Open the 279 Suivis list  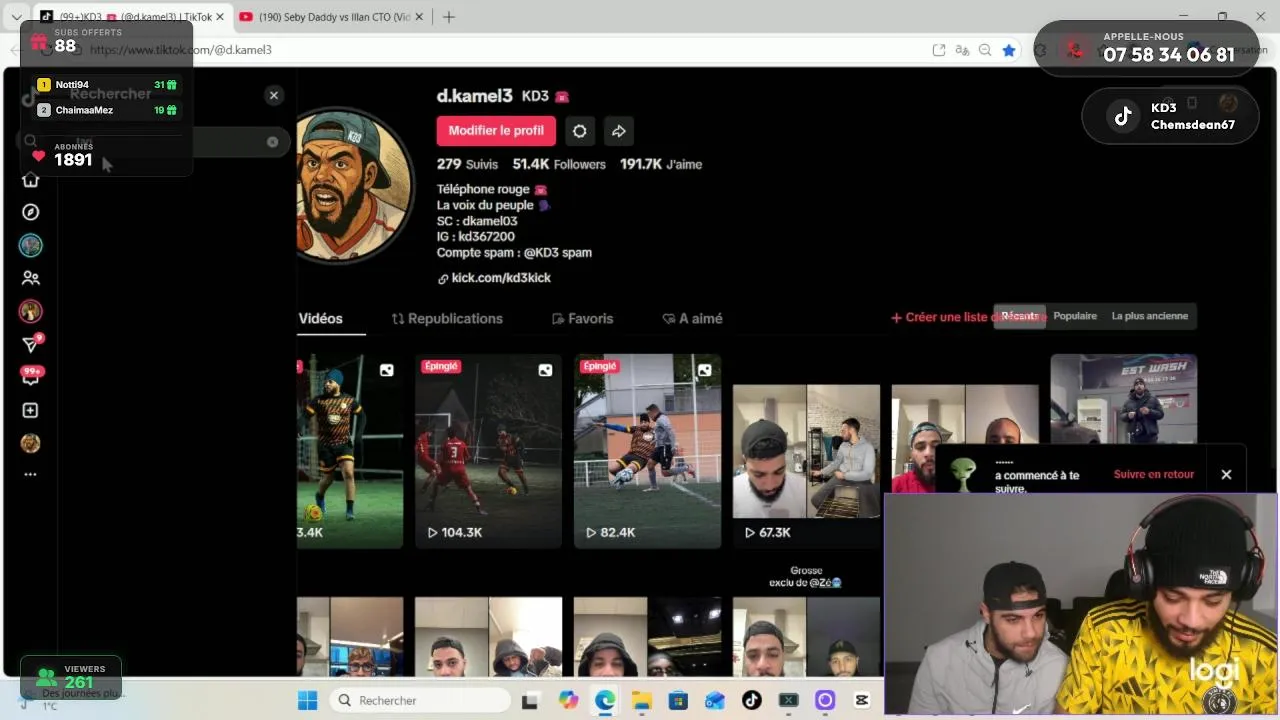[x=467, y=164]
